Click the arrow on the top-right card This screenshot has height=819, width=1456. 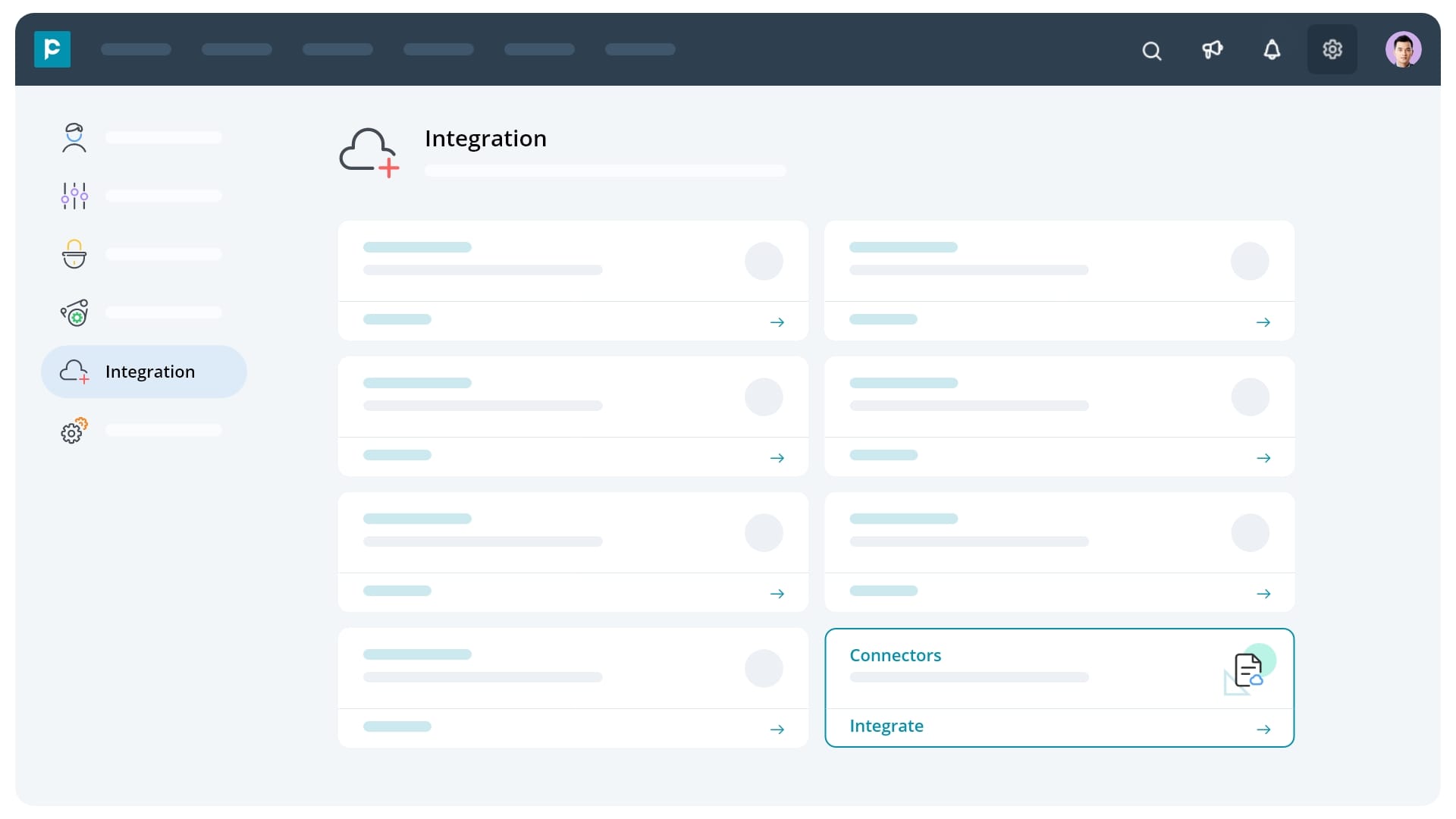(x=1264, y=322)
